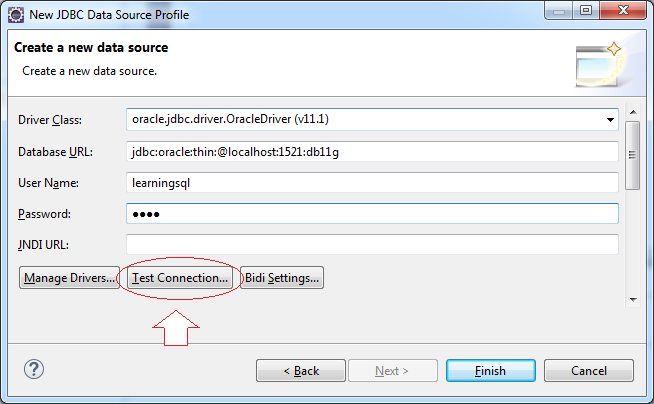654x404 pixels.
Task: Click into the Password field
Action: tap(372, 214)
